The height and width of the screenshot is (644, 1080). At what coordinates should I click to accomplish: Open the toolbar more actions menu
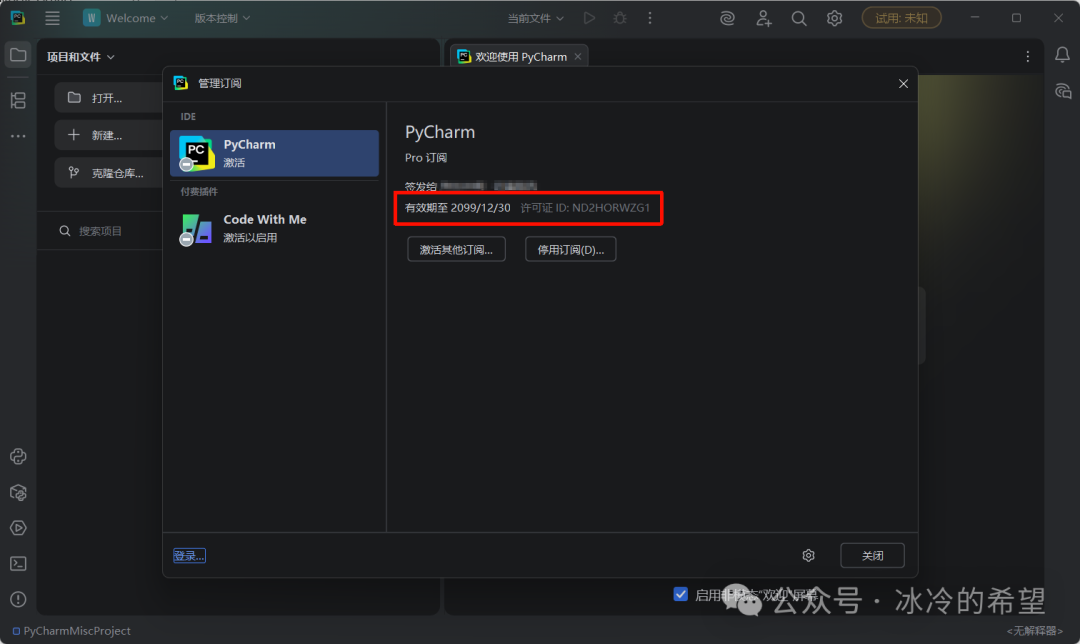click(x=650, y=19)
